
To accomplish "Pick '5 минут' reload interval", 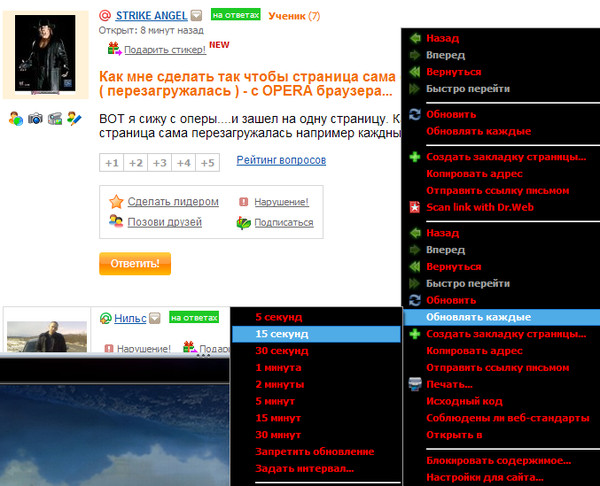I will pos(275,401).
